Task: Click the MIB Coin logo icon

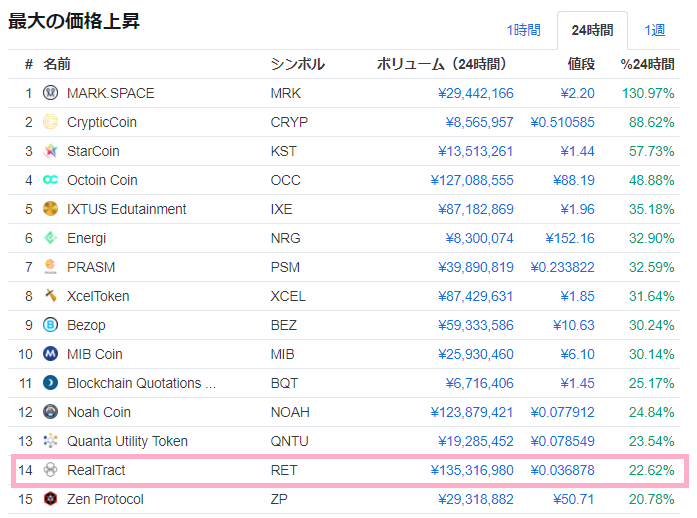Action: [51, 354]
